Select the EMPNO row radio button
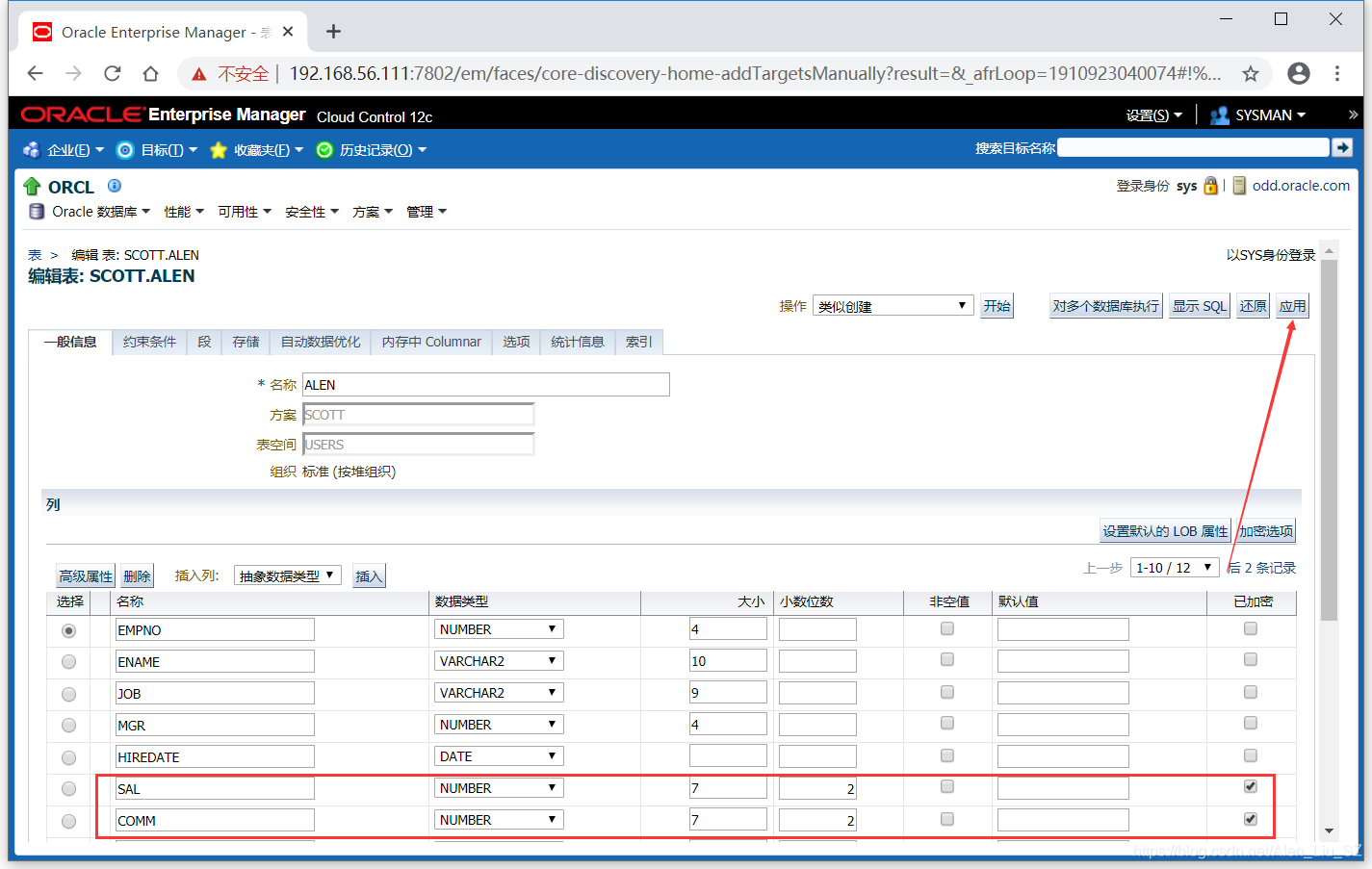The width and height of the screenshot is (1372, 869). 68,631
